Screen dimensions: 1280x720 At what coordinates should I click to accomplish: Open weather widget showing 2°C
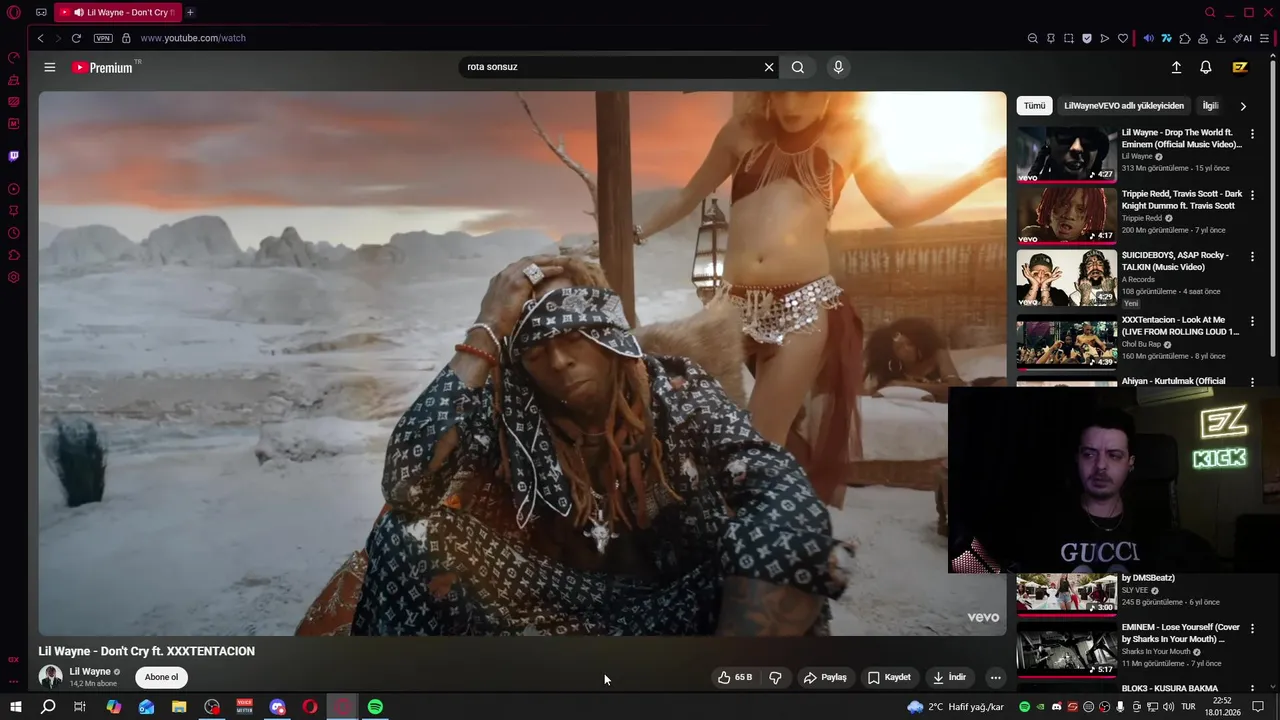point(956,707)
